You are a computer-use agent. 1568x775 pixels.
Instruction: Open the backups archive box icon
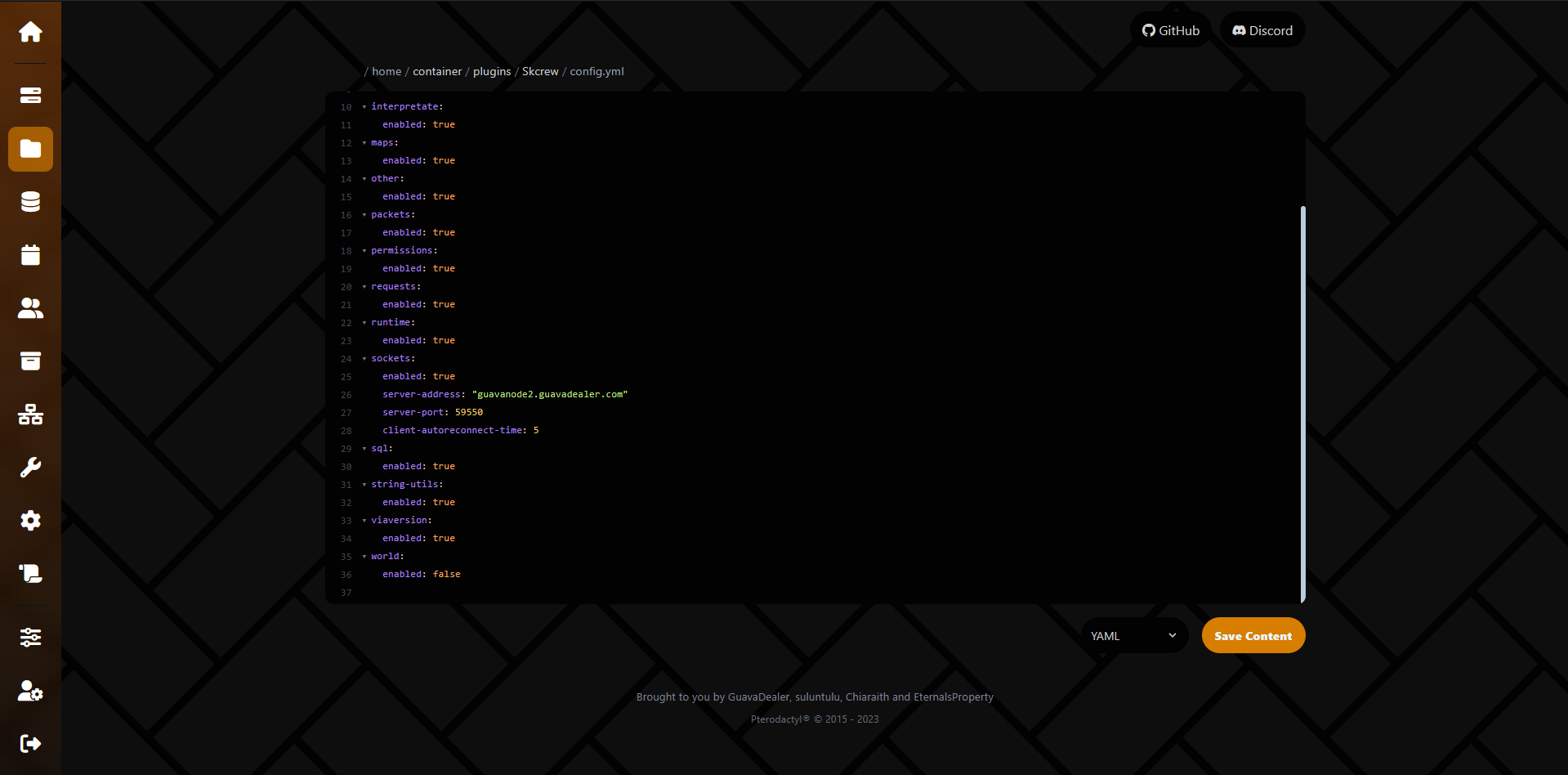(x=30, y=361)
